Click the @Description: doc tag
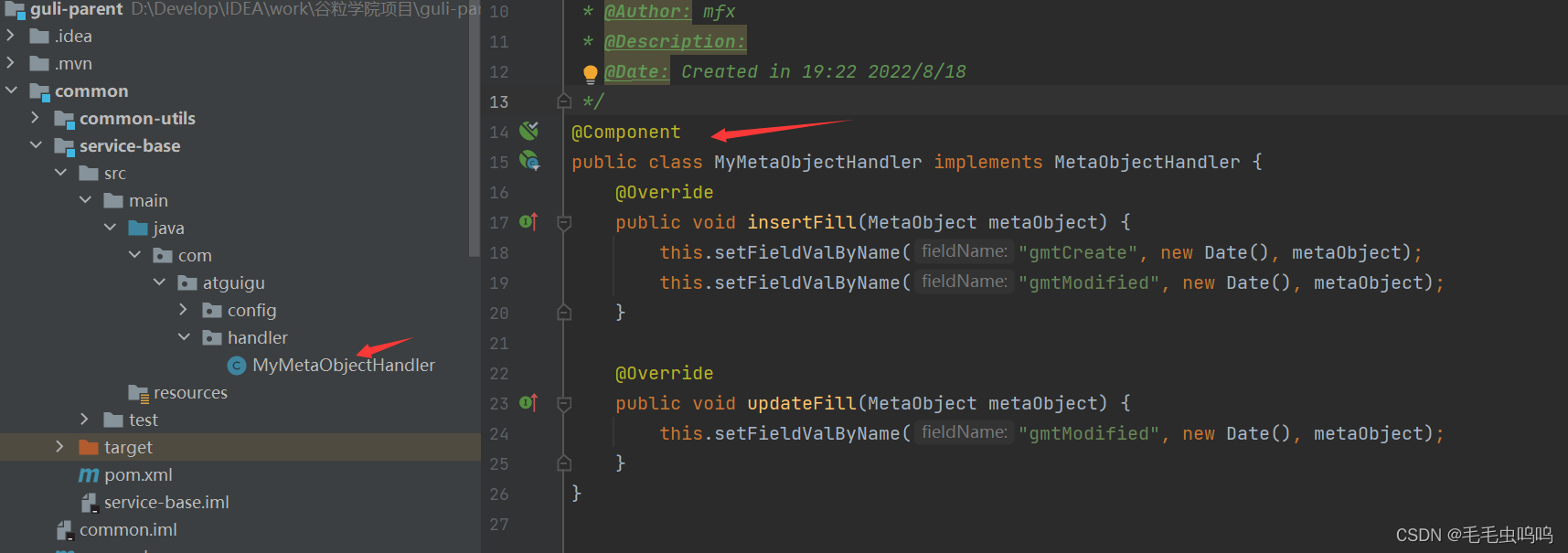The height and width of the screenshot is (553, 1568). pyautogui.click(x=676, y=41)
